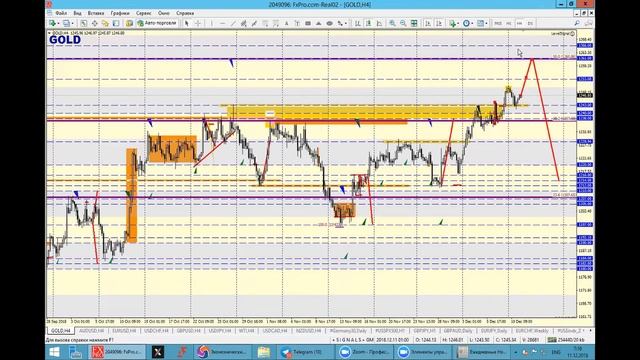Toggle chart shift icon
Screen dimensions: 640x360
click(x=438, y=23)
